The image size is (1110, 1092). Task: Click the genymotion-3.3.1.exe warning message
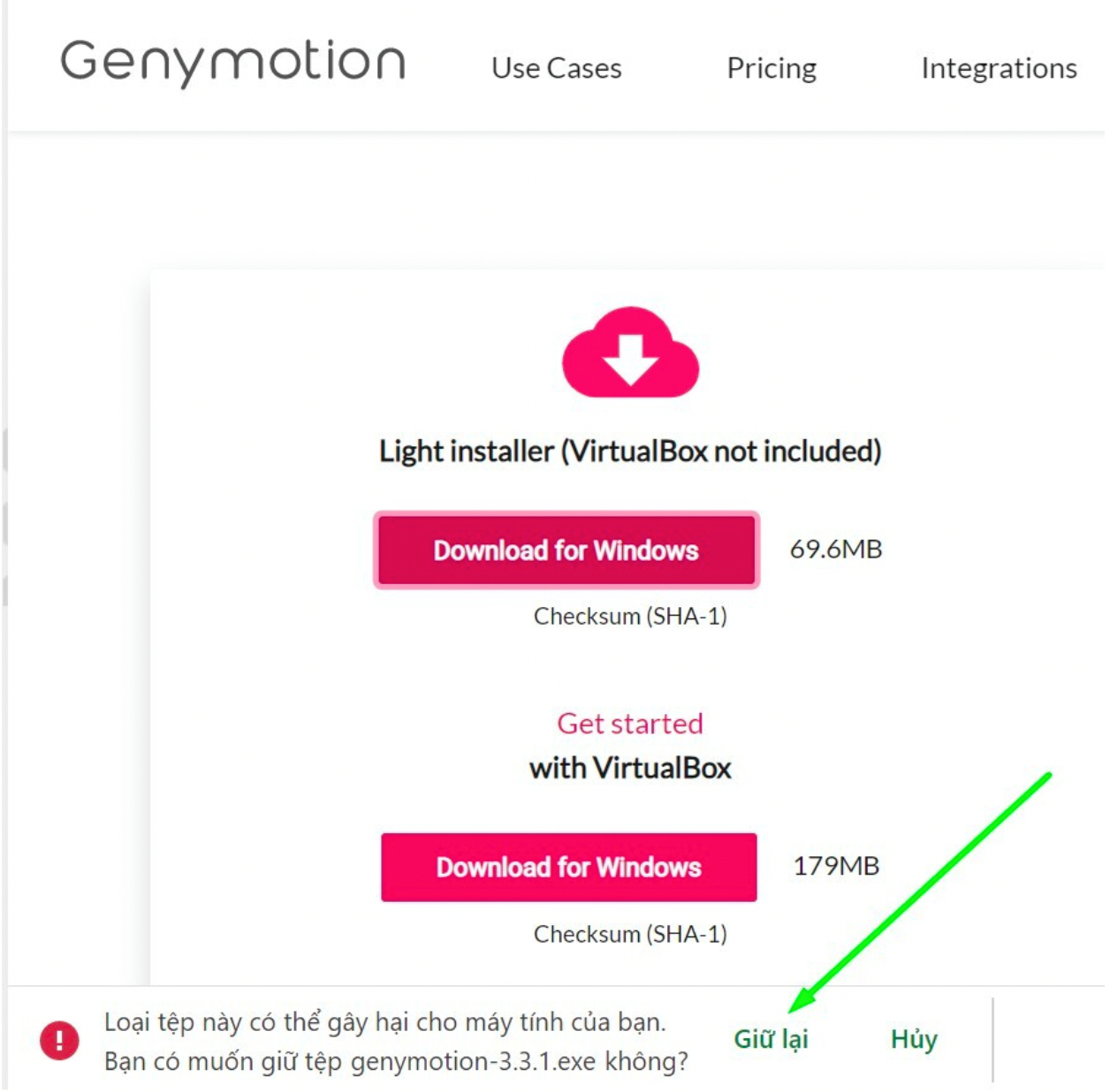(x=396, y=1041)
